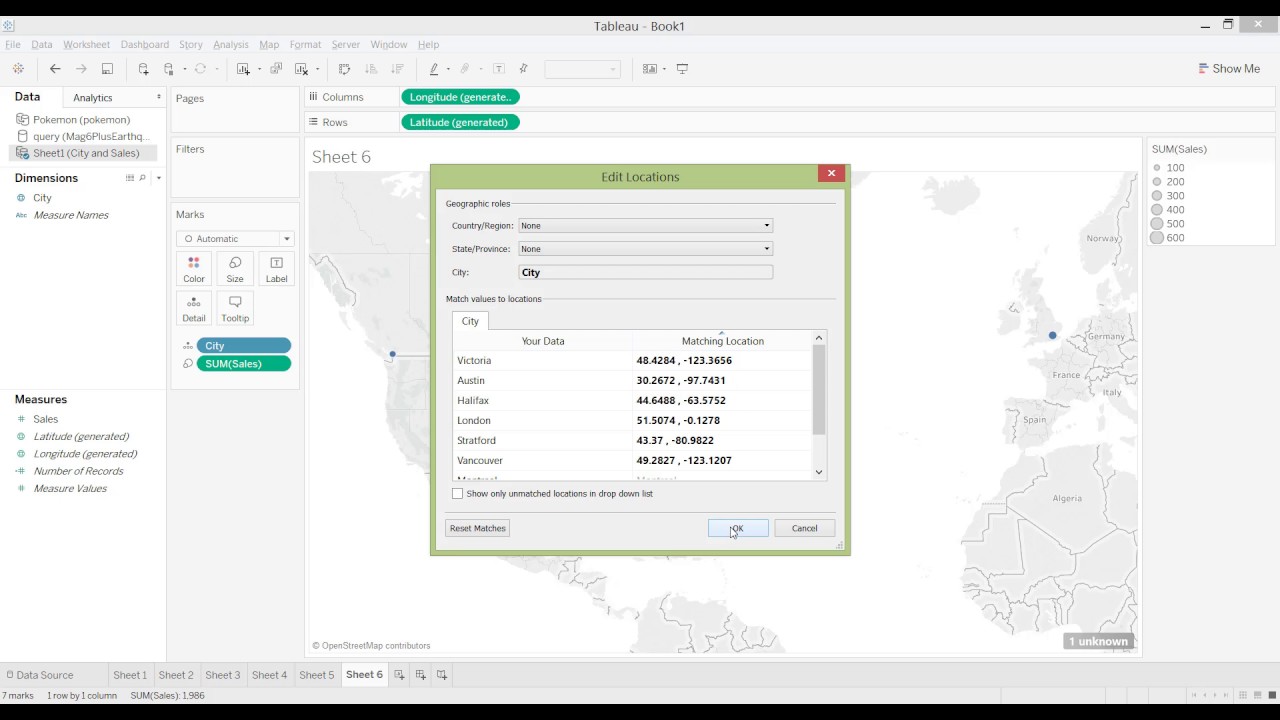Click the 1 unknown indicator
Viewport: 1280px width, 720px height.
coord(1098,642)
